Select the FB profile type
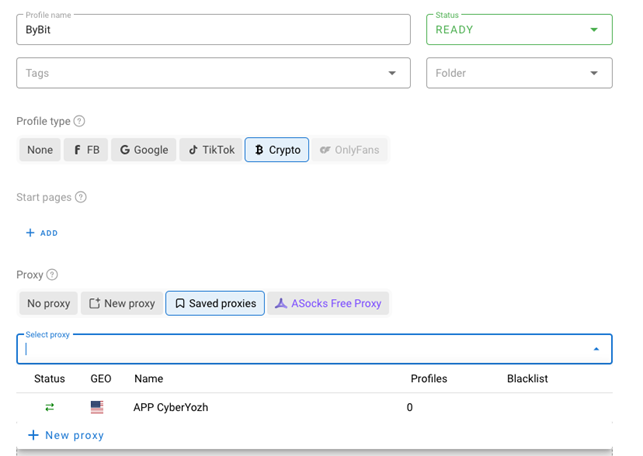 point(85,150)
